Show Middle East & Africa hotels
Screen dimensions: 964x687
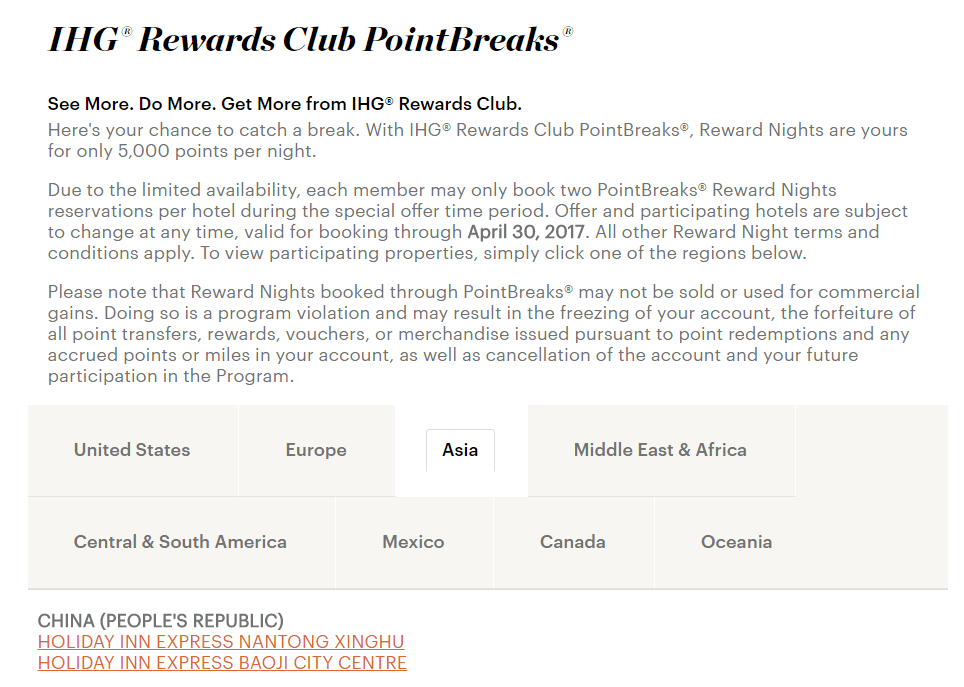pos(660,450)
